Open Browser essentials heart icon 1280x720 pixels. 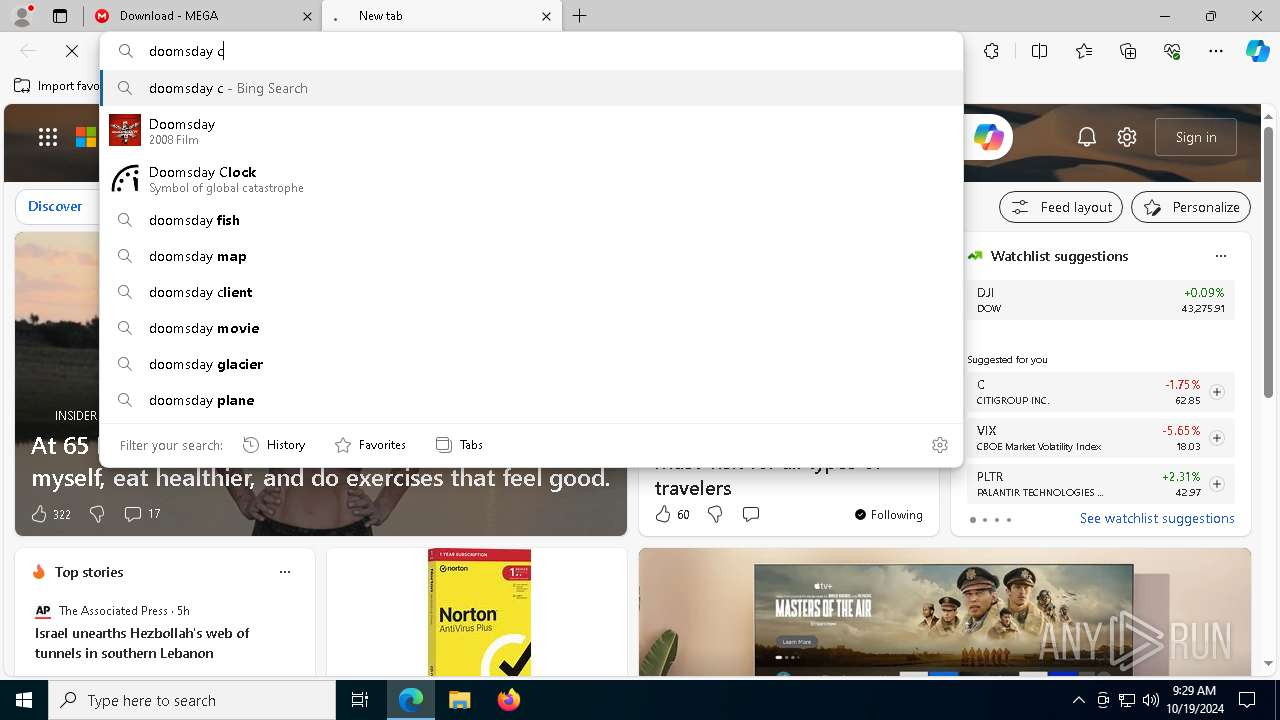[x=1172, y=51]
